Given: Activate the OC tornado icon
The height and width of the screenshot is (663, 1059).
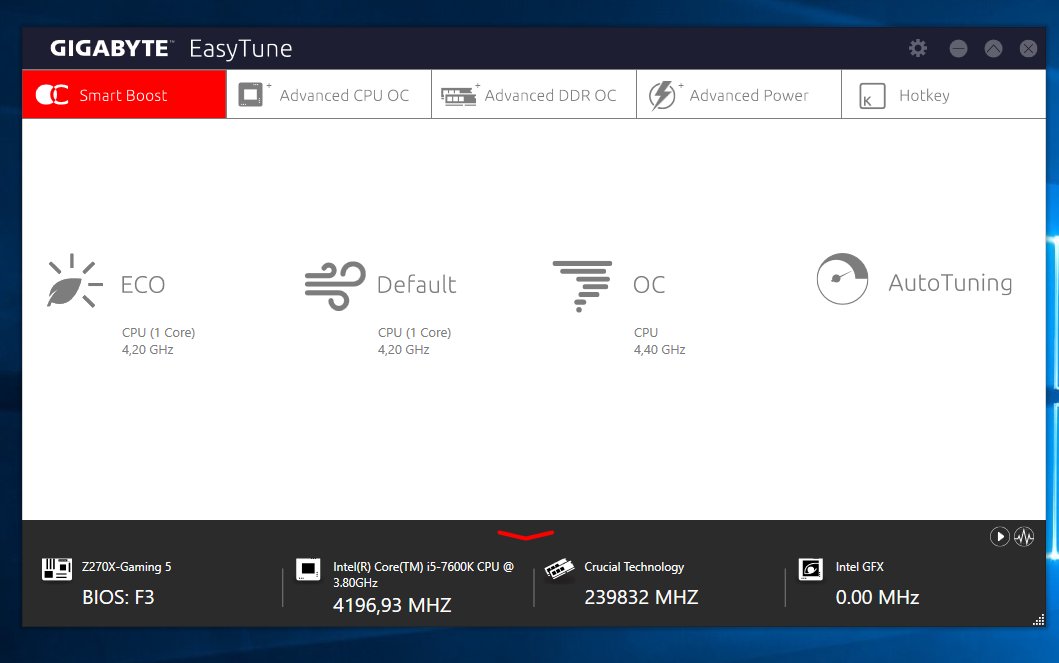Looking at the screenshot, I should point(582,286).
